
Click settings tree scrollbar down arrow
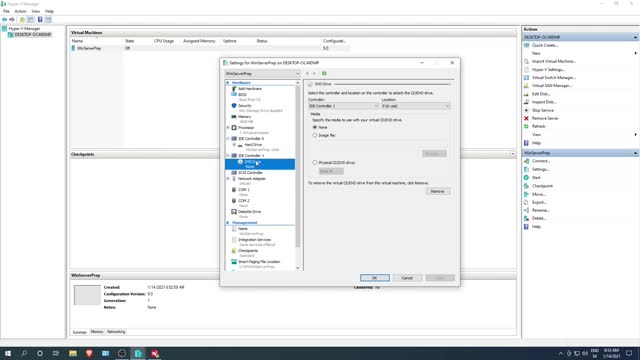298,268
